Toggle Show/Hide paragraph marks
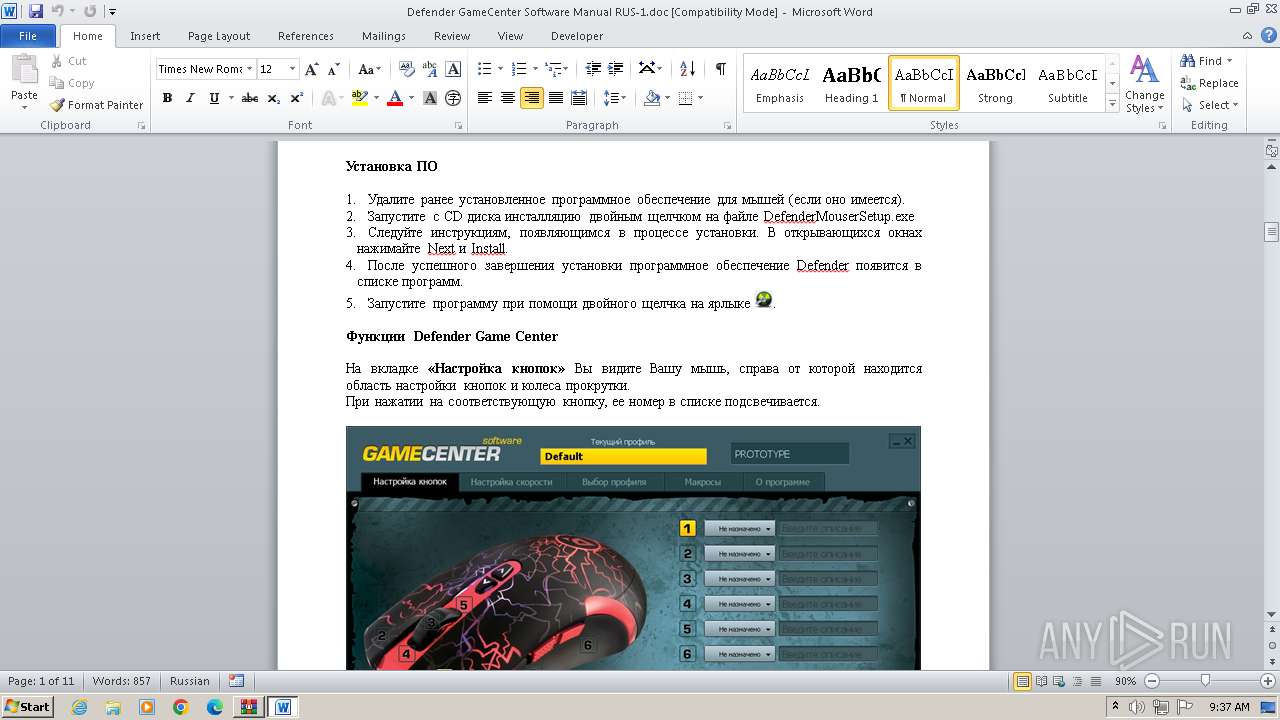 [x=720, y=69]
